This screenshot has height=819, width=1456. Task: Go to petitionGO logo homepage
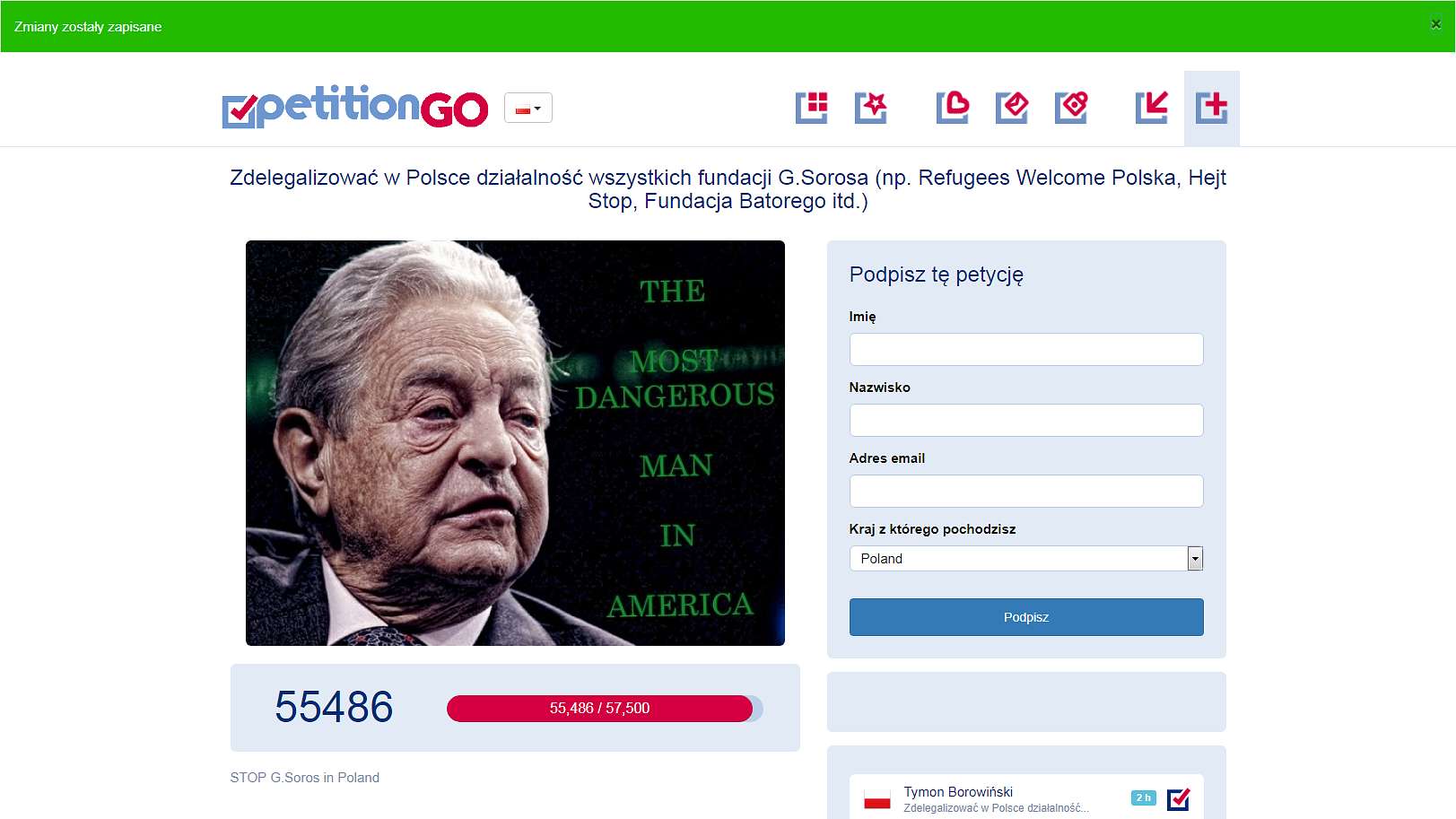[355, 107]
